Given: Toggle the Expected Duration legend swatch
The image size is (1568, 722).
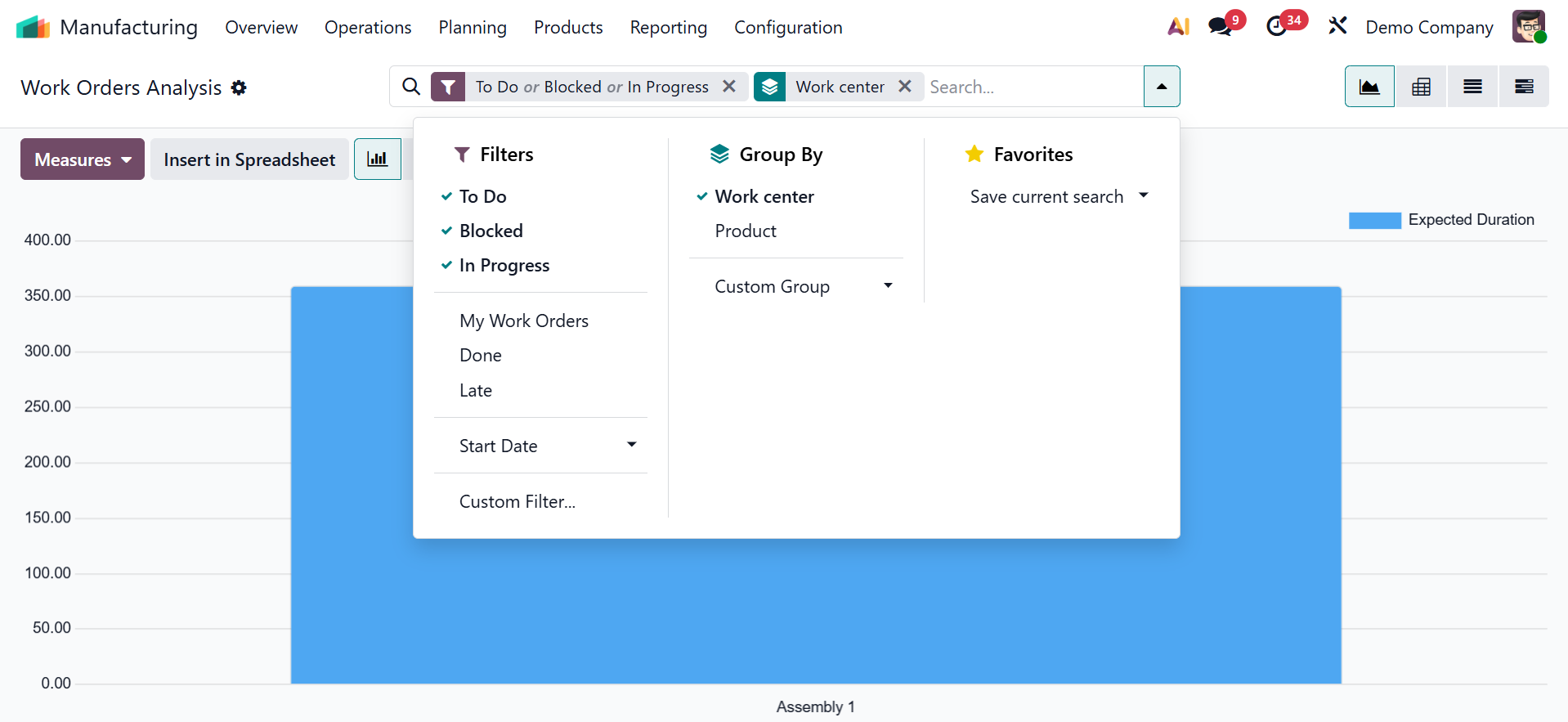Looking at the screenshot, I should tap(1374, 220).
